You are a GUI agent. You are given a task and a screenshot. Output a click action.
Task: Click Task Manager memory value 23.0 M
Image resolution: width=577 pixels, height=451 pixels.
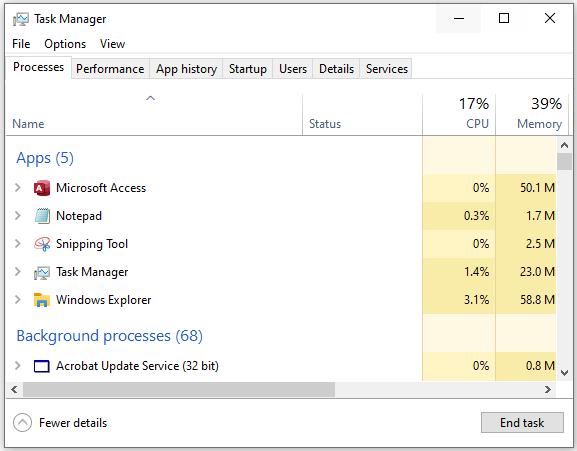pos(537,272)
